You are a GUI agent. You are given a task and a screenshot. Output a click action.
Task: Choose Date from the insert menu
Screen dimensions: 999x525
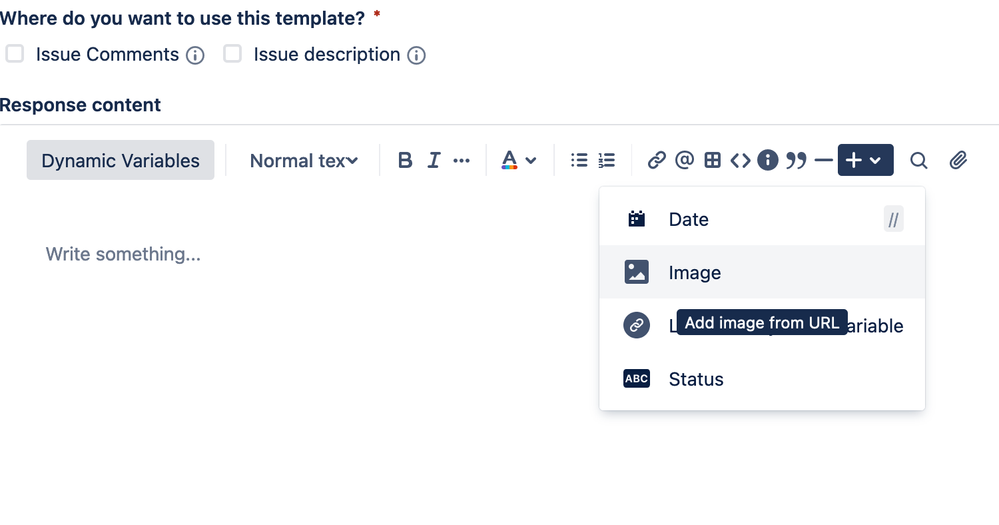762,219
